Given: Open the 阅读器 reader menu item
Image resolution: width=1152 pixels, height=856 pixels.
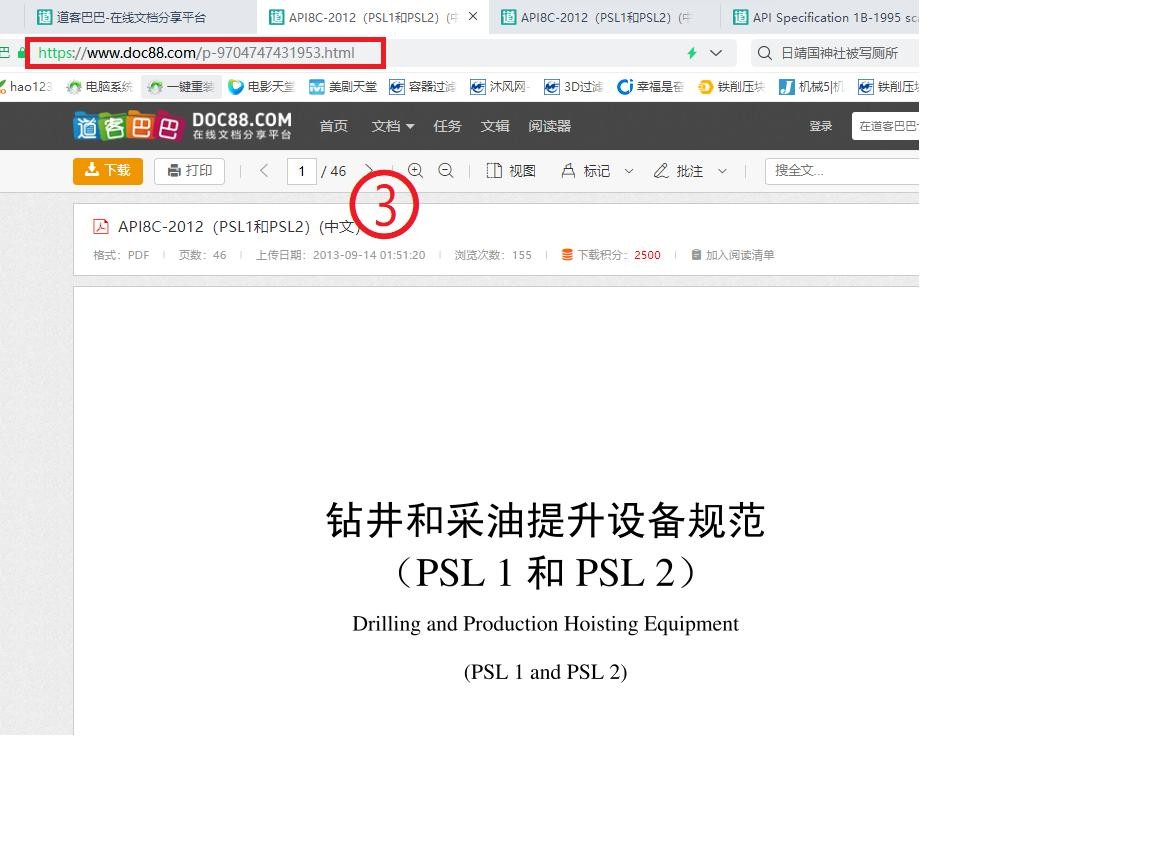Looking at the screenshot, I should [550, 126].
